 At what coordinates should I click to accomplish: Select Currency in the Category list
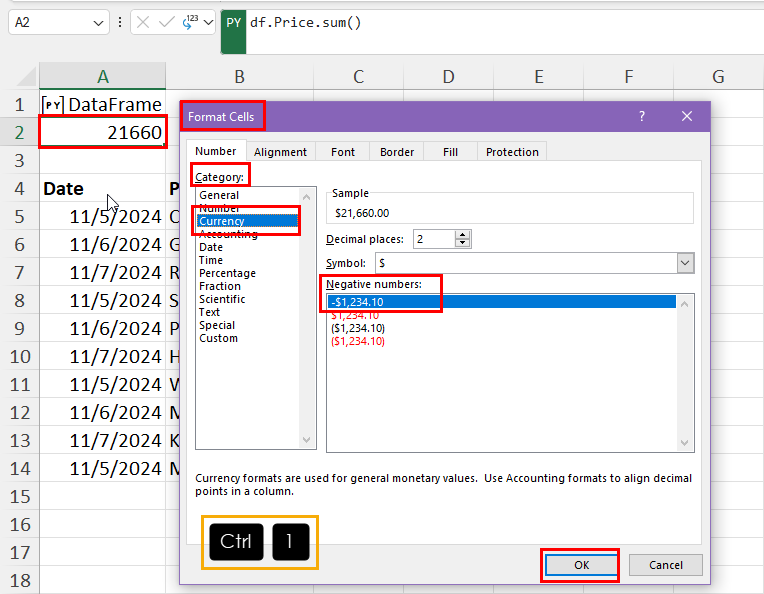pos(248,221)
